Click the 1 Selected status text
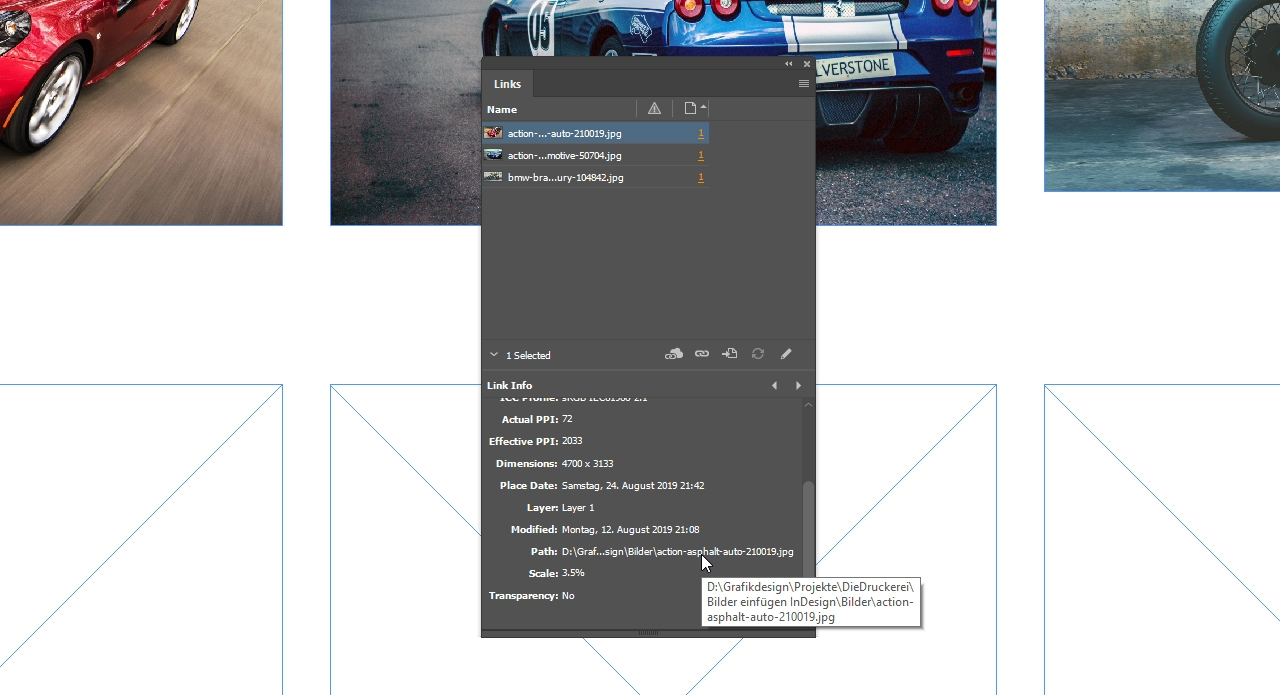Image resolution: width=1280 pixels, height=695 pixels. 528,355
